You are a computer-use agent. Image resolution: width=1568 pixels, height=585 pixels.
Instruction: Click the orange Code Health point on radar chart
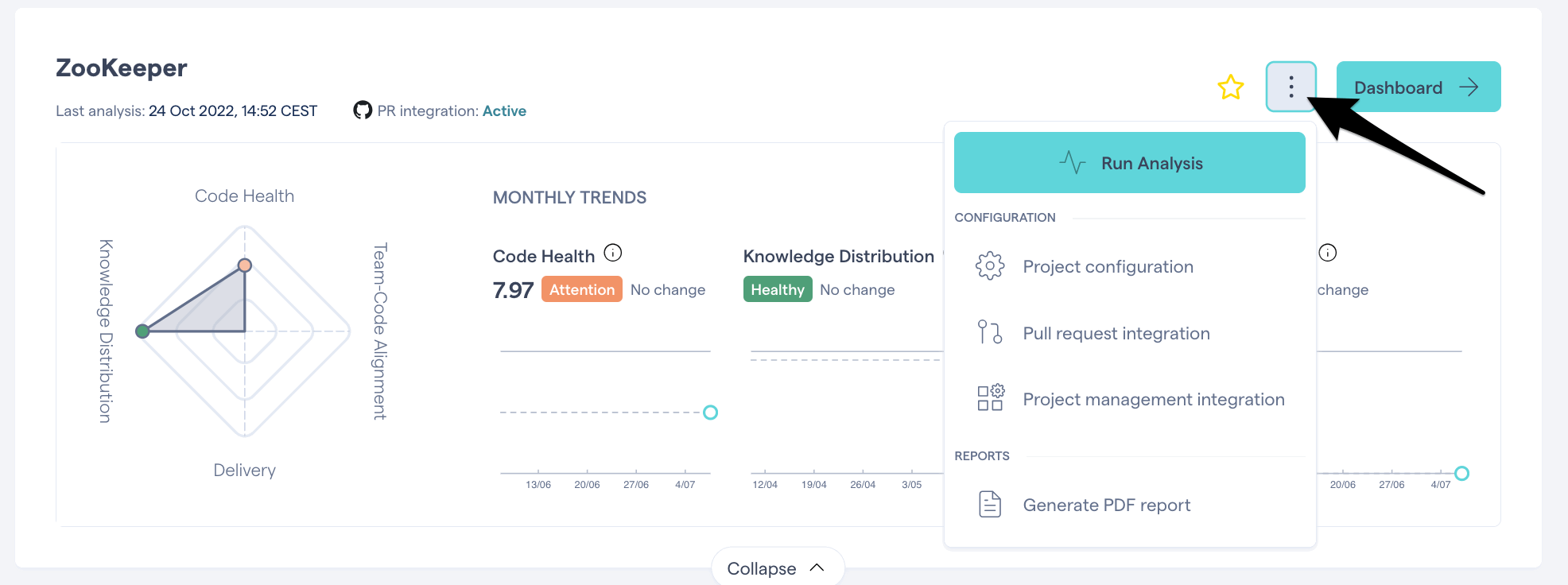click(245, 265)
